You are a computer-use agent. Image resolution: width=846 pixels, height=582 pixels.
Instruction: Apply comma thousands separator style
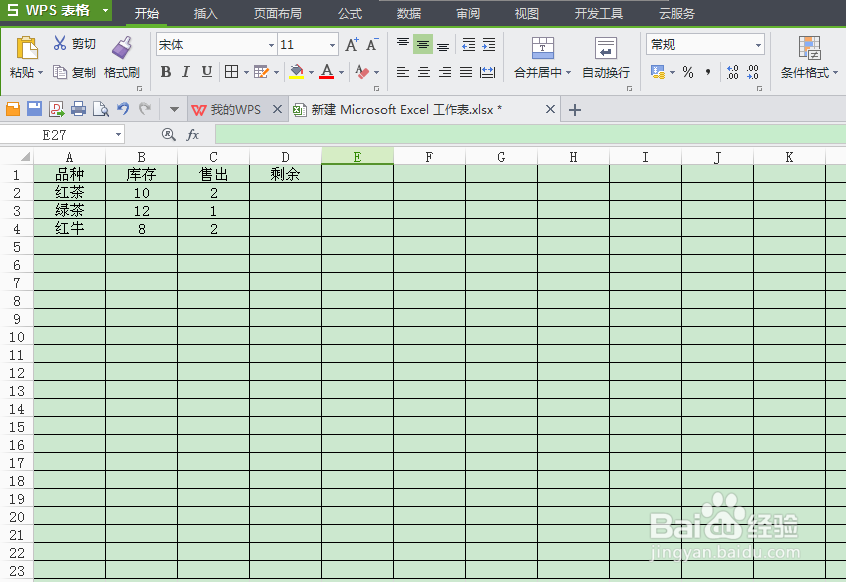click(708, 72)
